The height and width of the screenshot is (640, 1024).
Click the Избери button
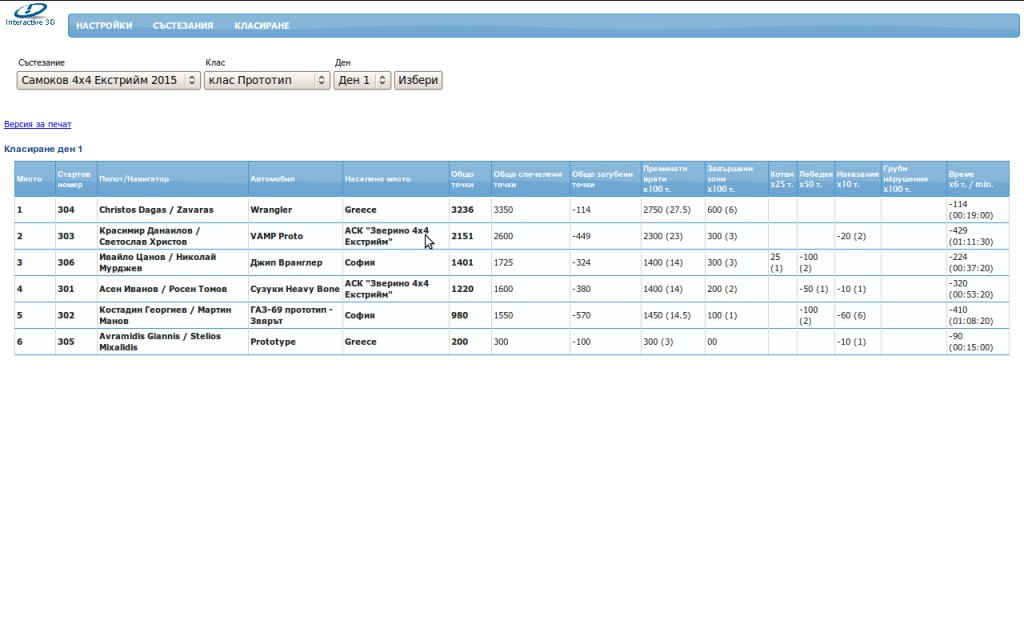pos(418,80)
